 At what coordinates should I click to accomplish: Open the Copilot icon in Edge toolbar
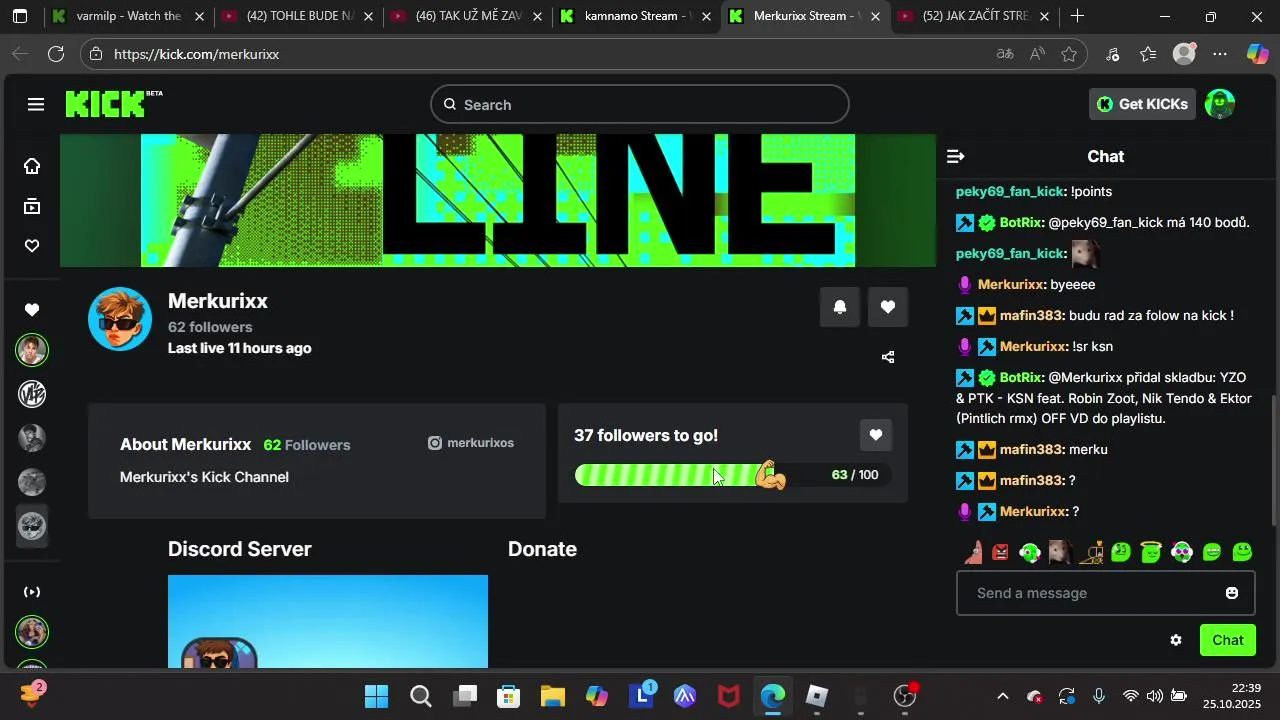pyautogui.click(x=1257, y=54)
